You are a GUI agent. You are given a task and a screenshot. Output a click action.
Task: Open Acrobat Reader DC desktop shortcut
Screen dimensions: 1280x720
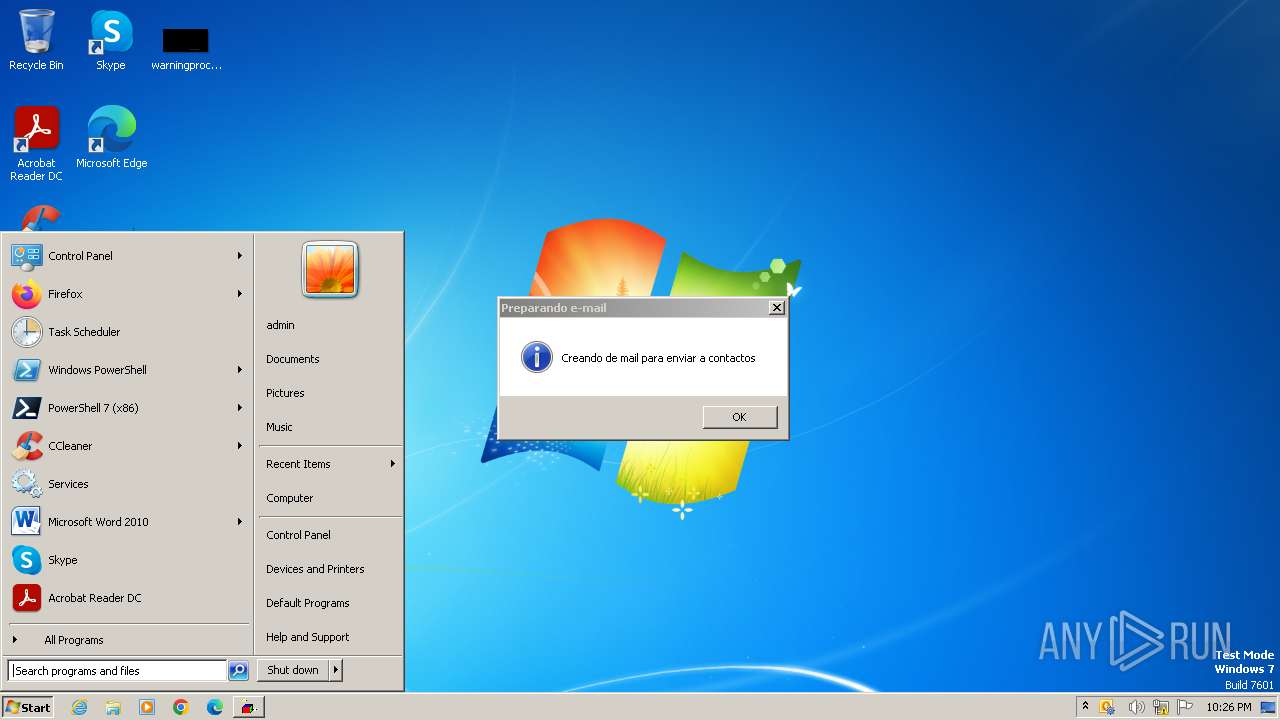pyautogui.click(x=37, y=143)
